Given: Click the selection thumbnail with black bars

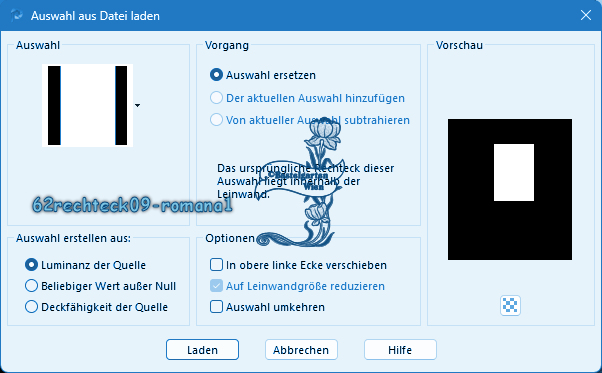Looking at the screenshot, I should tap(88, 105).
